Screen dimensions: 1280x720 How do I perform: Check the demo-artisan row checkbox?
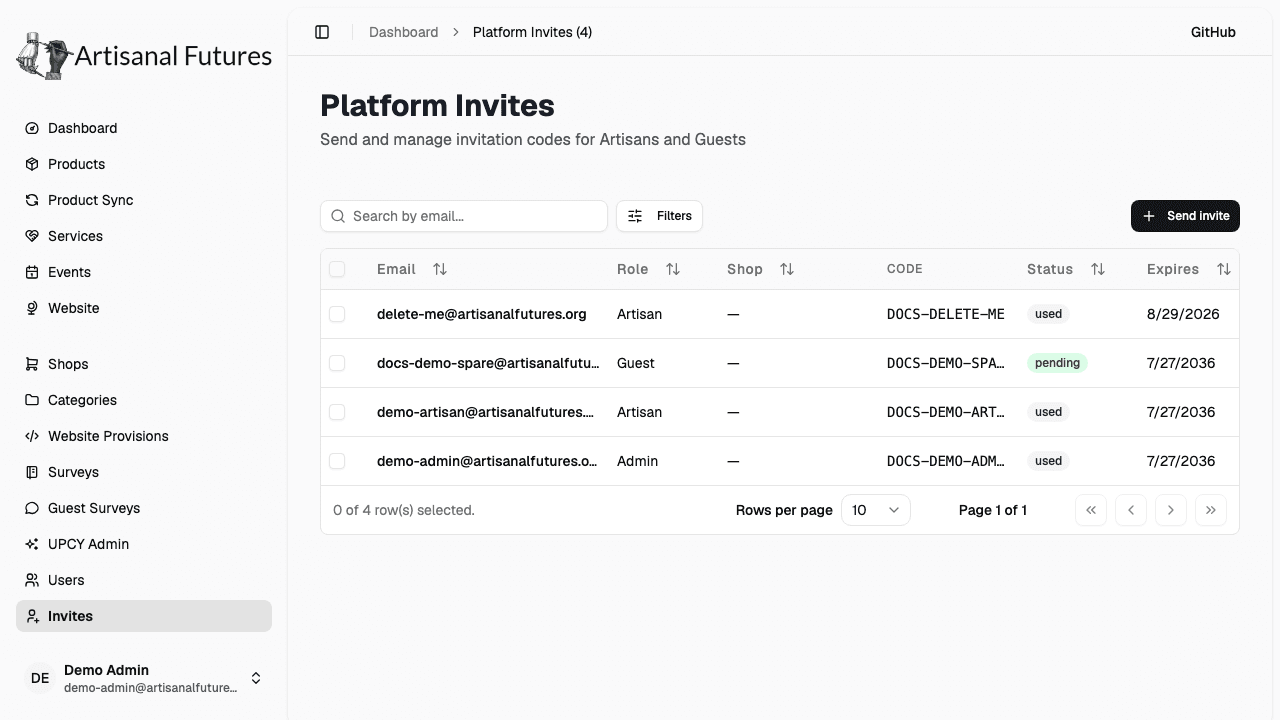(x=337, y=412)
